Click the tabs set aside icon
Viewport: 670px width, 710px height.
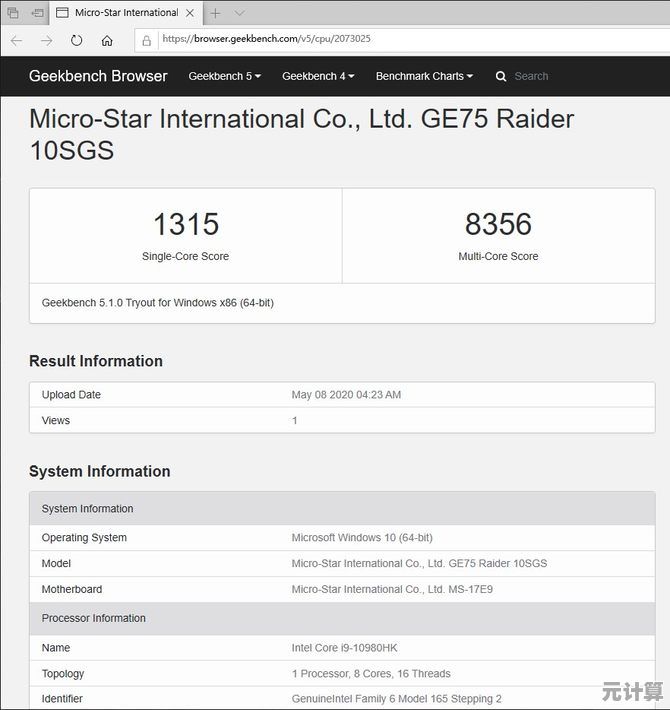click(x=13, y=13)
